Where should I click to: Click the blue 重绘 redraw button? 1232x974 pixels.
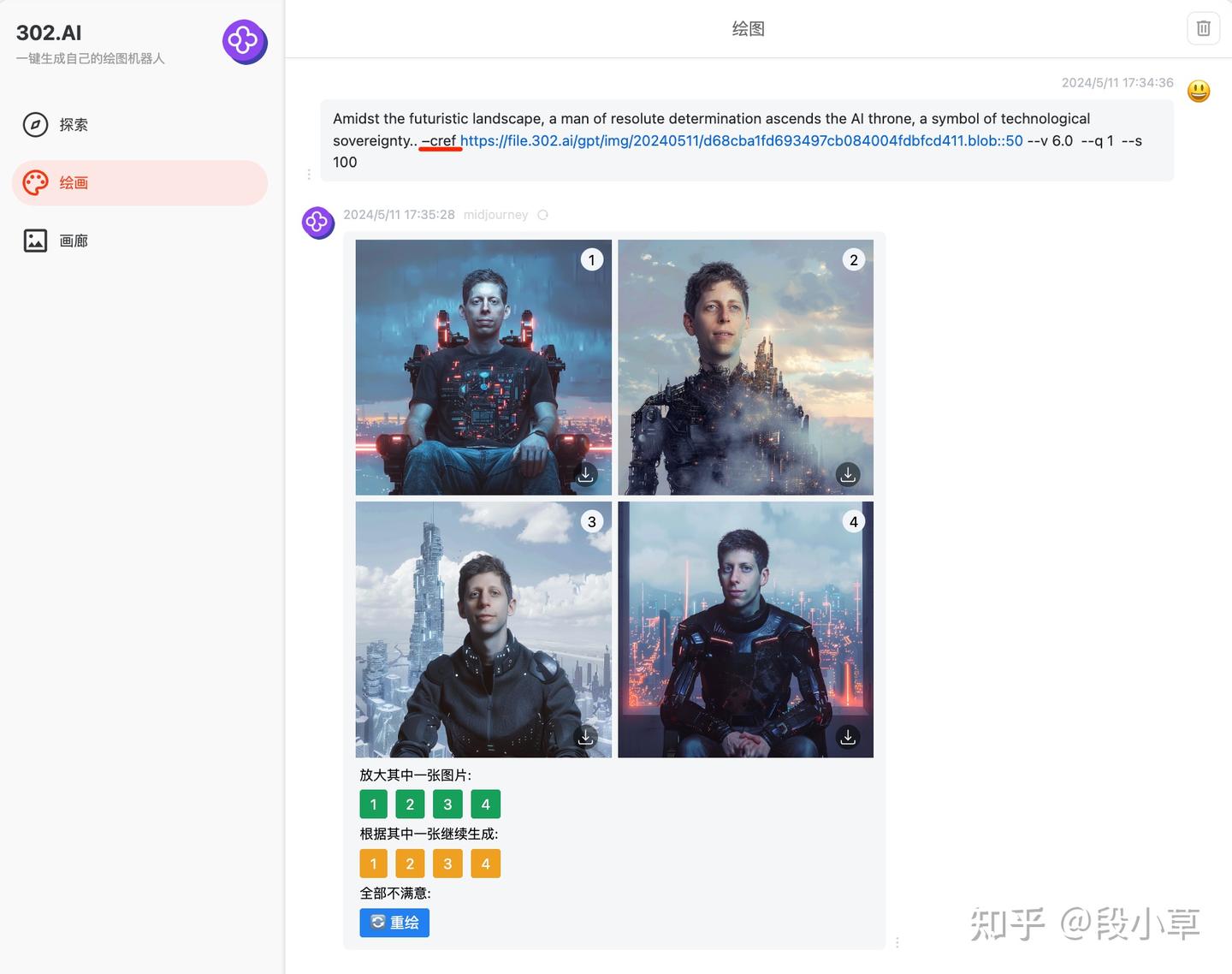coord(394,923)
